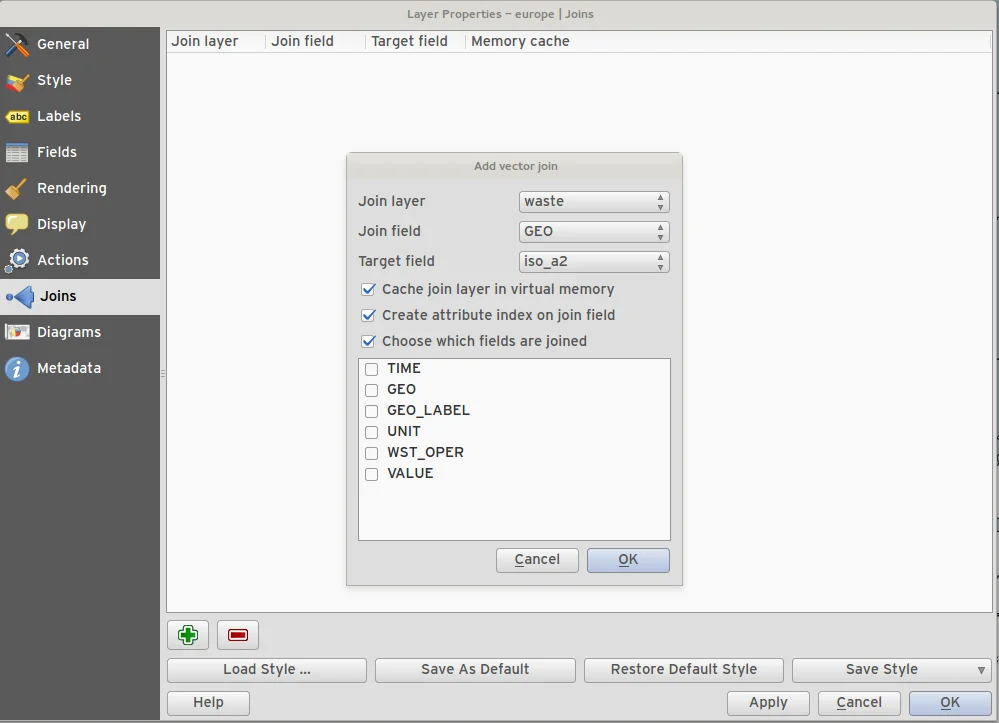999x723 pixels.
Task: Open the Target field dropdown showing iso_a2
Action: (594, 262)
